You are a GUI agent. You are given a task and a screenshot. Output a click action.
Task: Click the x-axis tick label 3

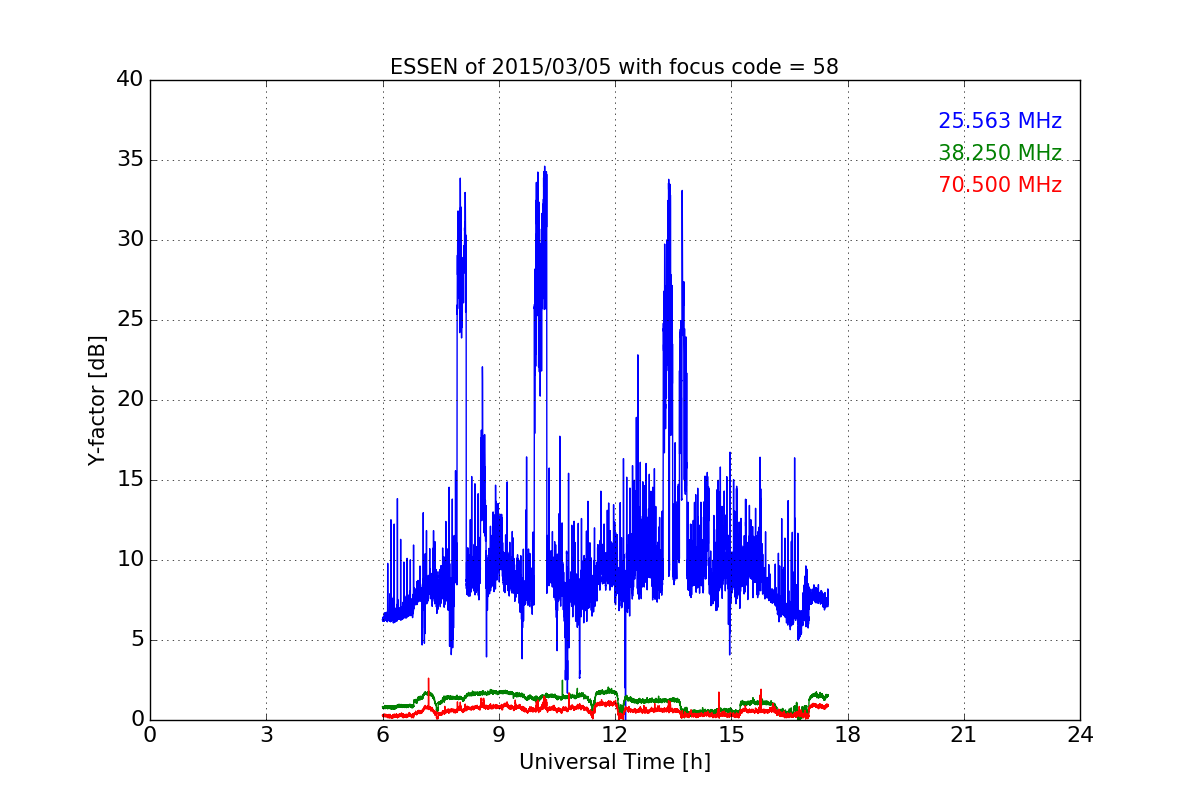coord(266,735)
